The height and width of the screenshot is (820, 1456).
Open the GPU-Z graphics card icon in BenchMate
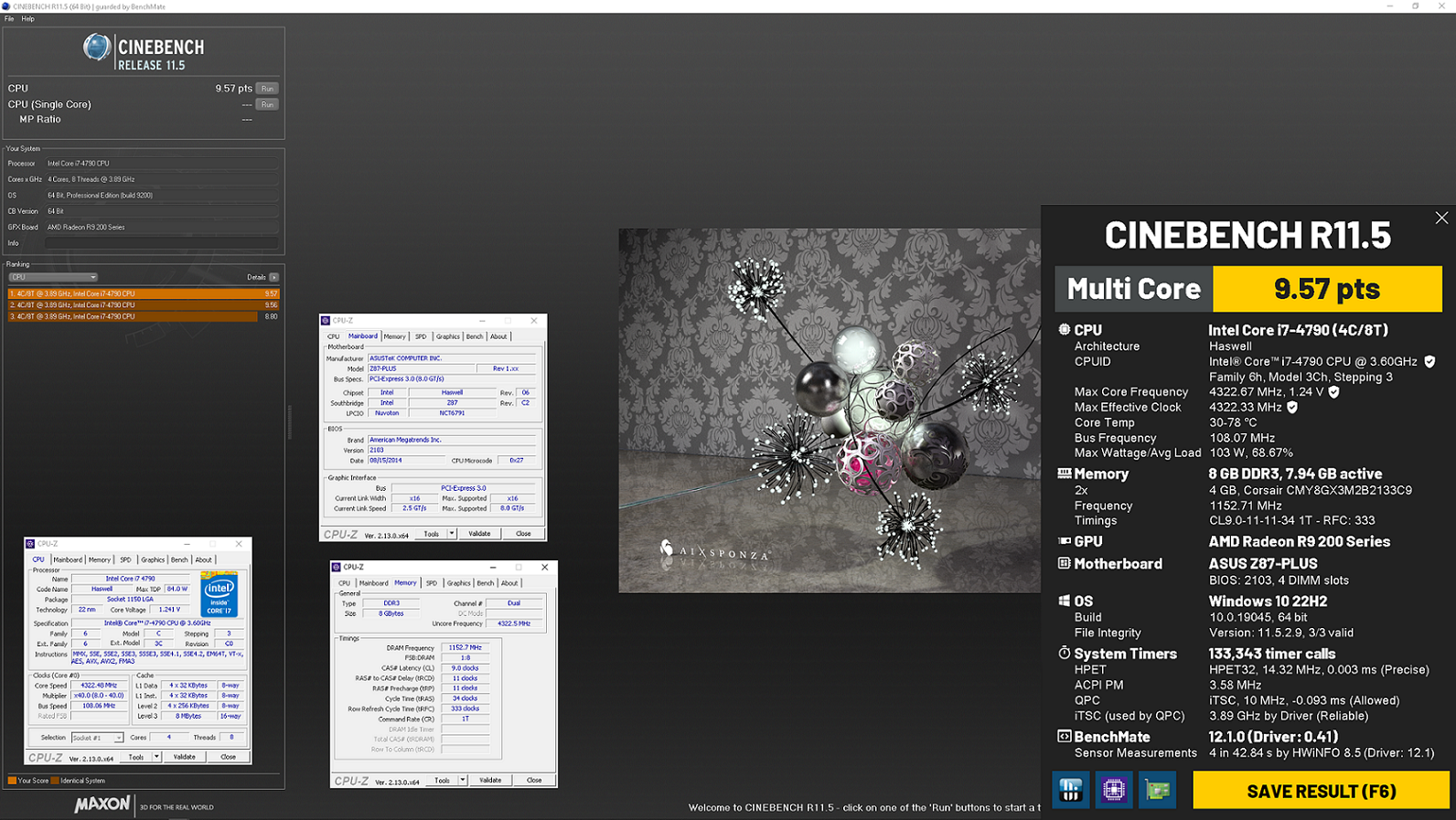point(1157,790)
